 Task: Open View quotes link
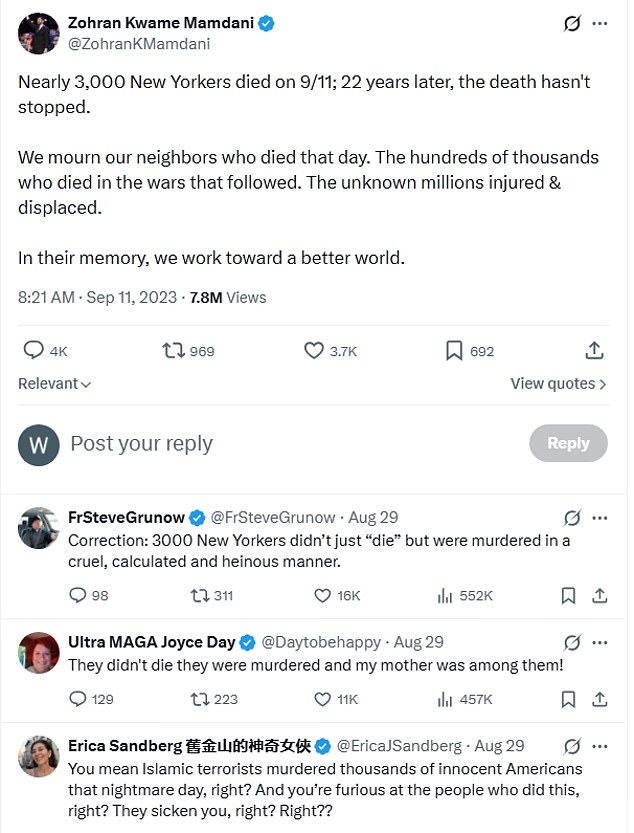[558, 384]
